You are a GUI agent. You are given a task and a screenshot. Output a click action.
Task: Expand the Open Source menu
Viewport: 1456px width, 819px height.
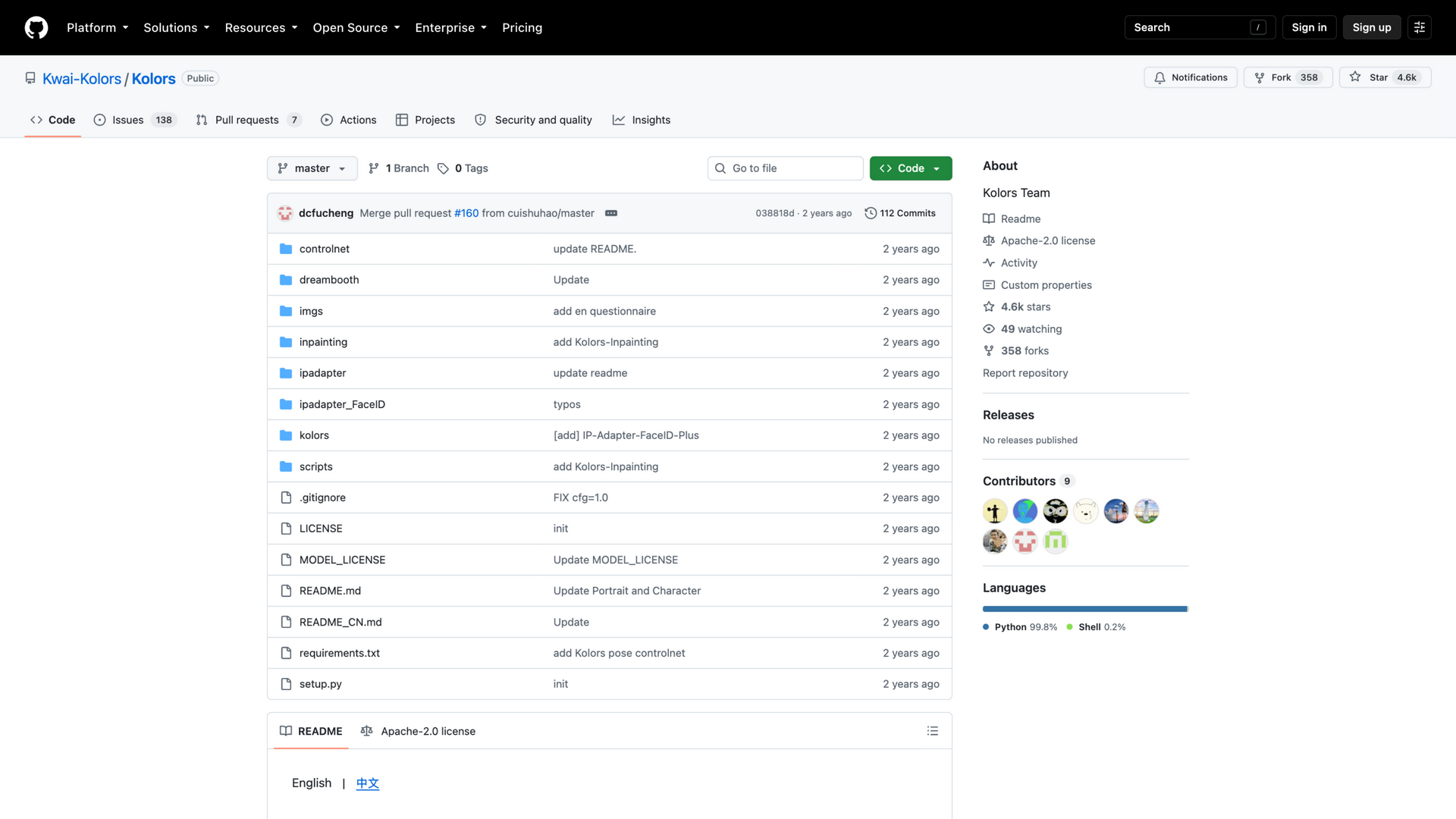click(x=356, y=27)
